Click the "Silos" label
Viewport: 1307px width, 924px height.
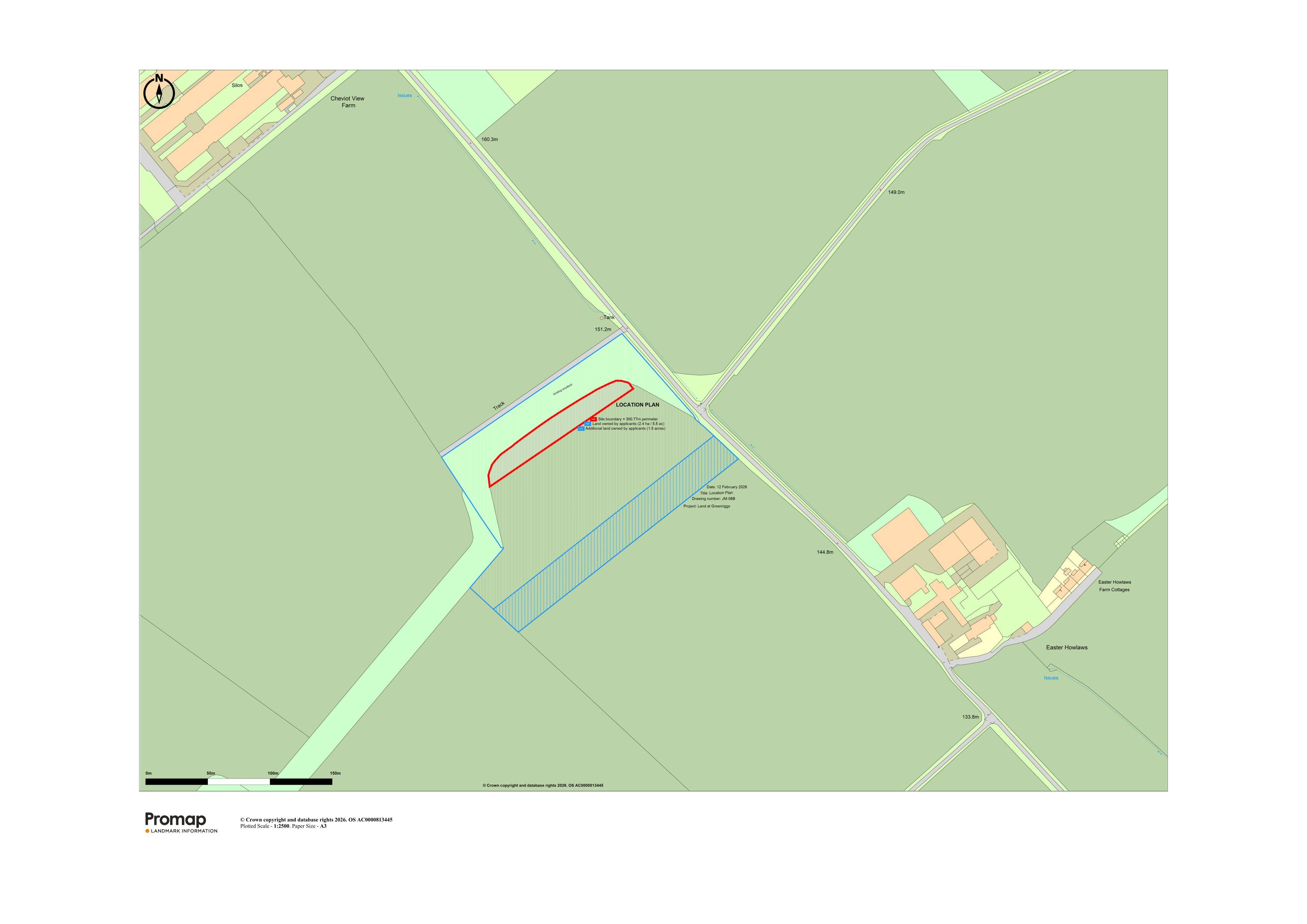(x=237, y=85)
